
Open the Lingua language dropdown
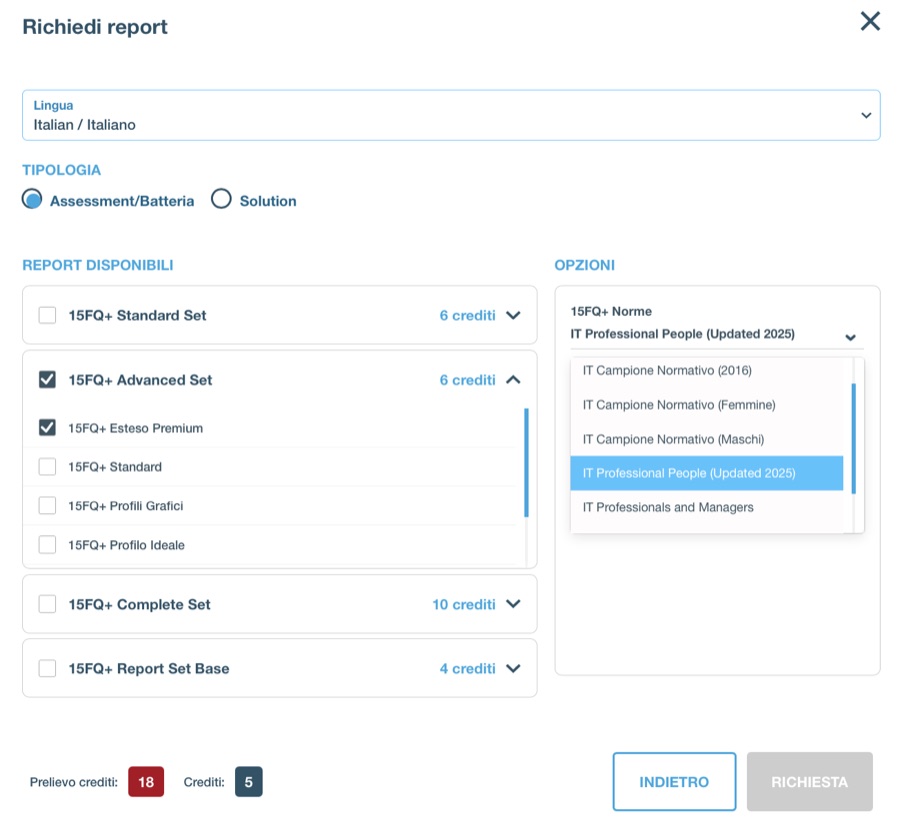point(451,115)
